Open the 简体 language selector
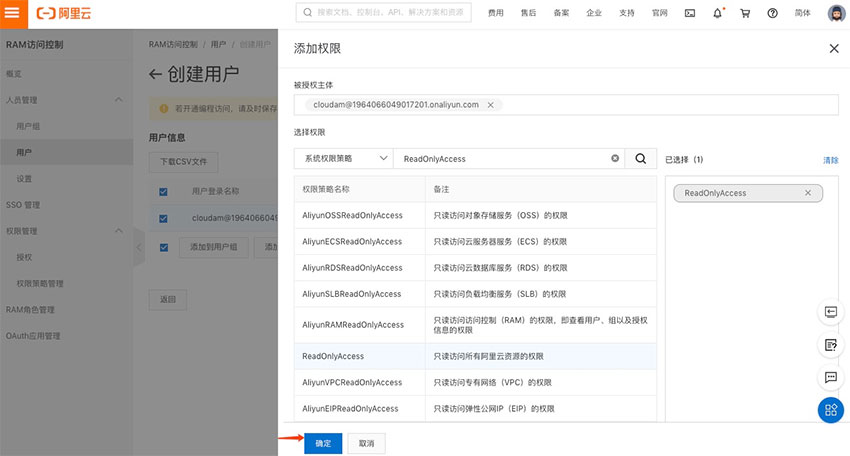The width and height of the screenshot is (850, 456). (x=802, y=13)
